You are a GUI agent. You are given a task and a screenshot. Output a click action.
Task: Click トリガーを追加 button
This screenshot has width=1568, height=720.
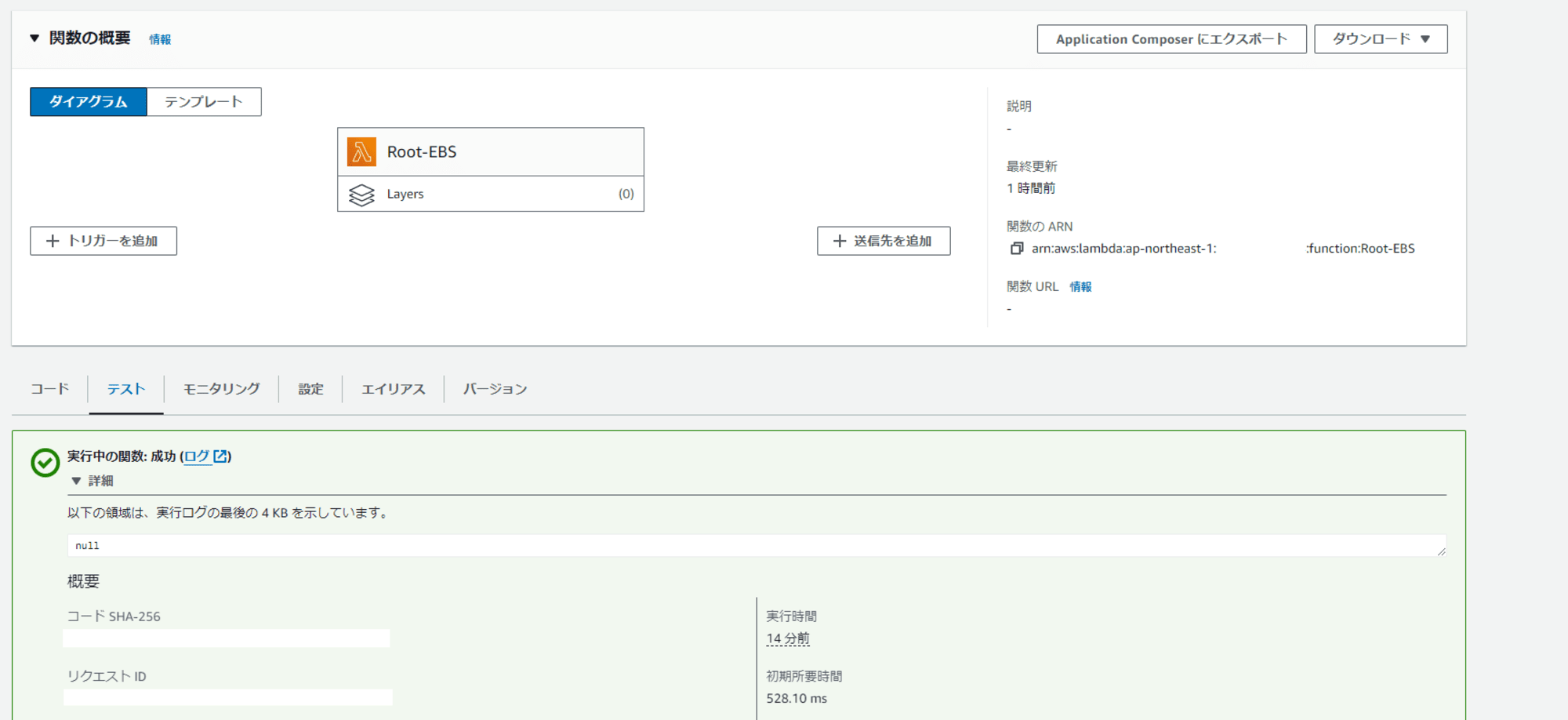[x=103, y=241]
